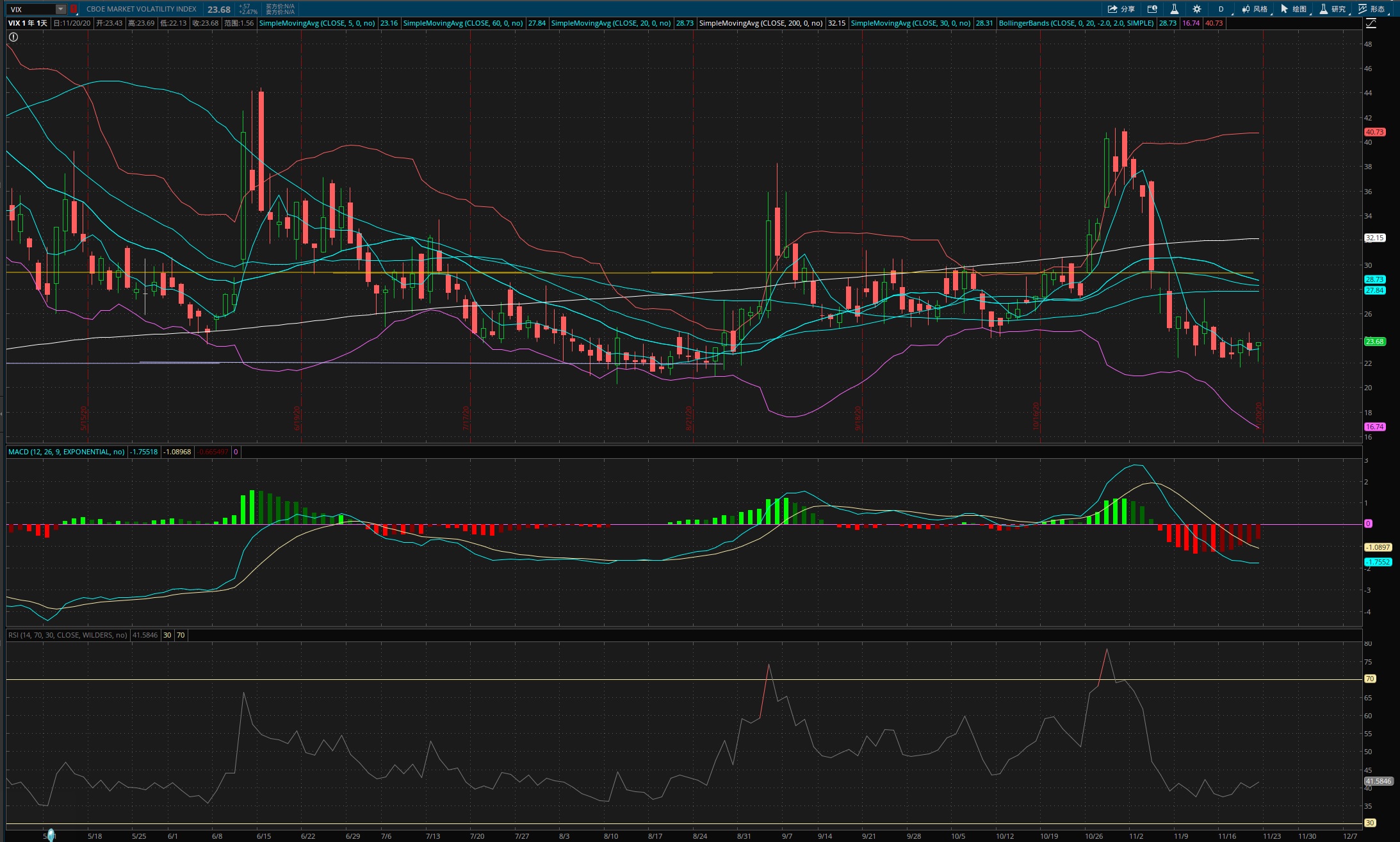Viewport: 1400px width, 842px height.
Task: Click the 日:11/20/20 date readout
Action: coord(72,23)
